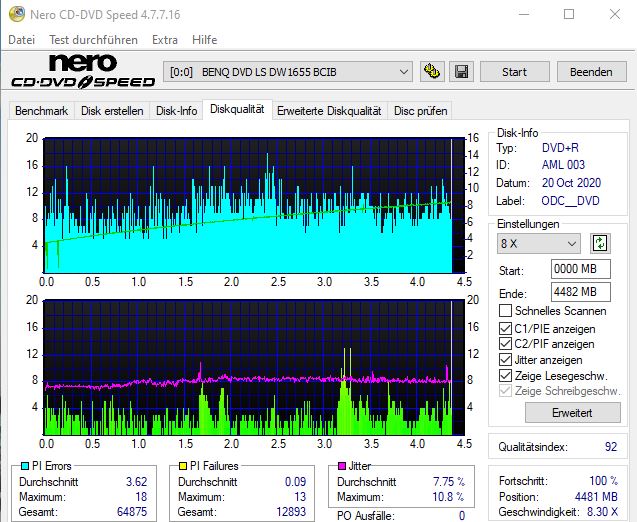
Task: Disable Zeige Lesegeschw. checkbox
Action: click(505, 376)
